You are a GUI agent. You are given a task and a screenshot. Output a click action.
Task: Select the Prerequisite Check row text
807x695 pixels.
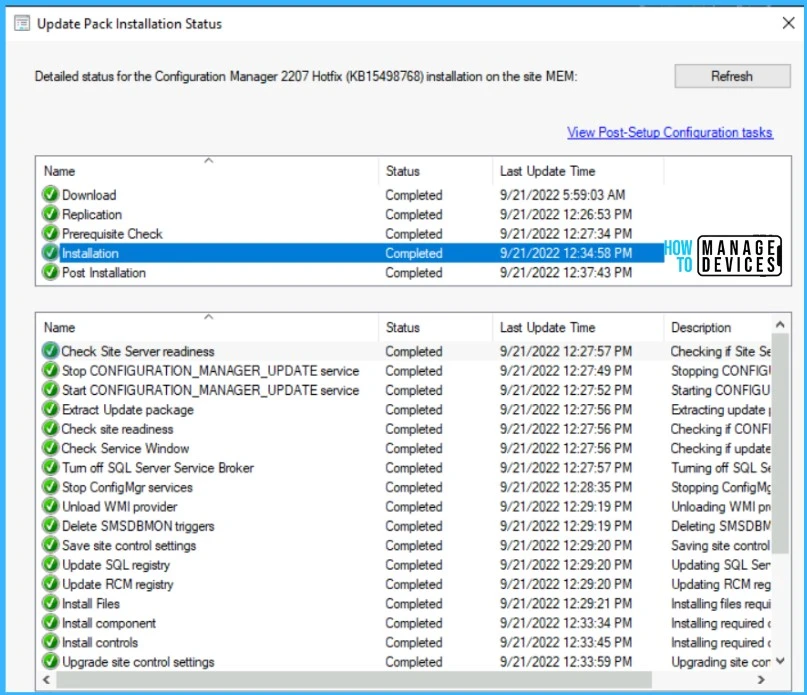click(x=112, y=234)
